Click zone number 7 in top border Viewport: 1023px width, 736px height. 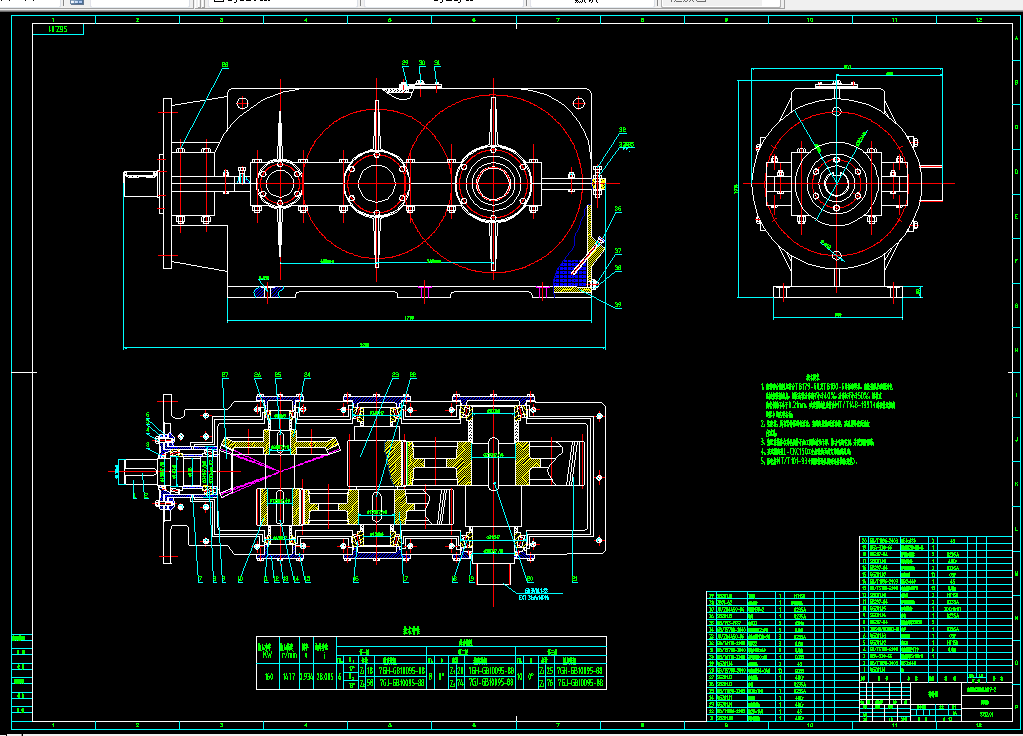558,20
